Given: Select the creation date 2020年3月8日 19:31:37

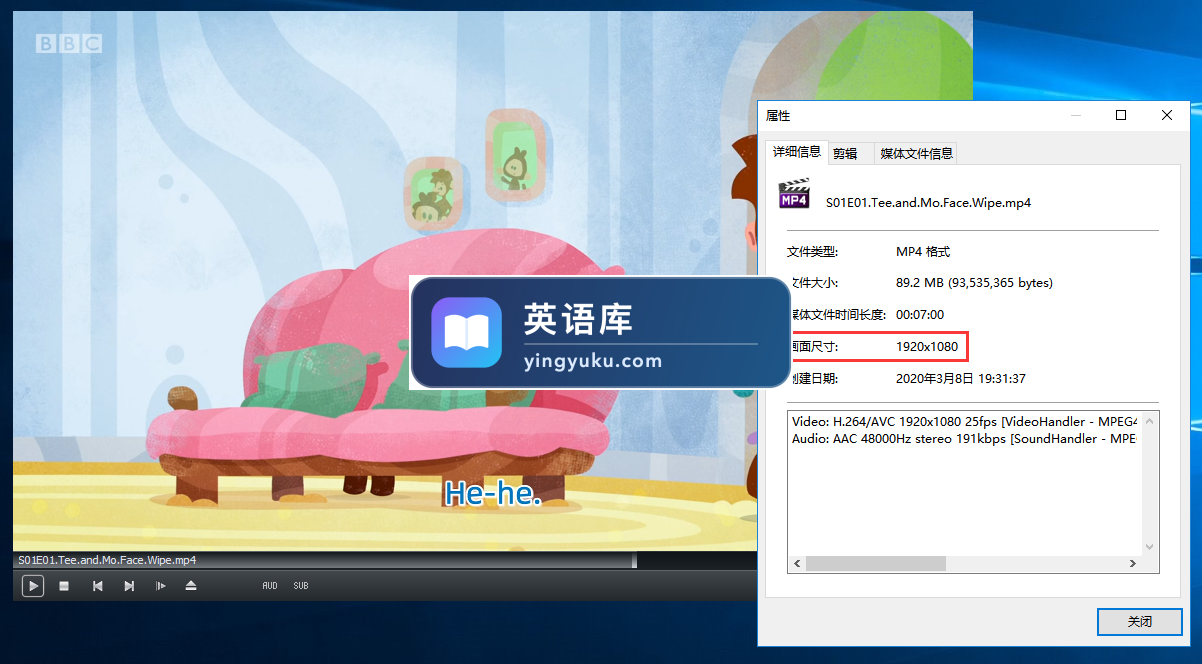Looking at the screenshot, I should point(961,379).
